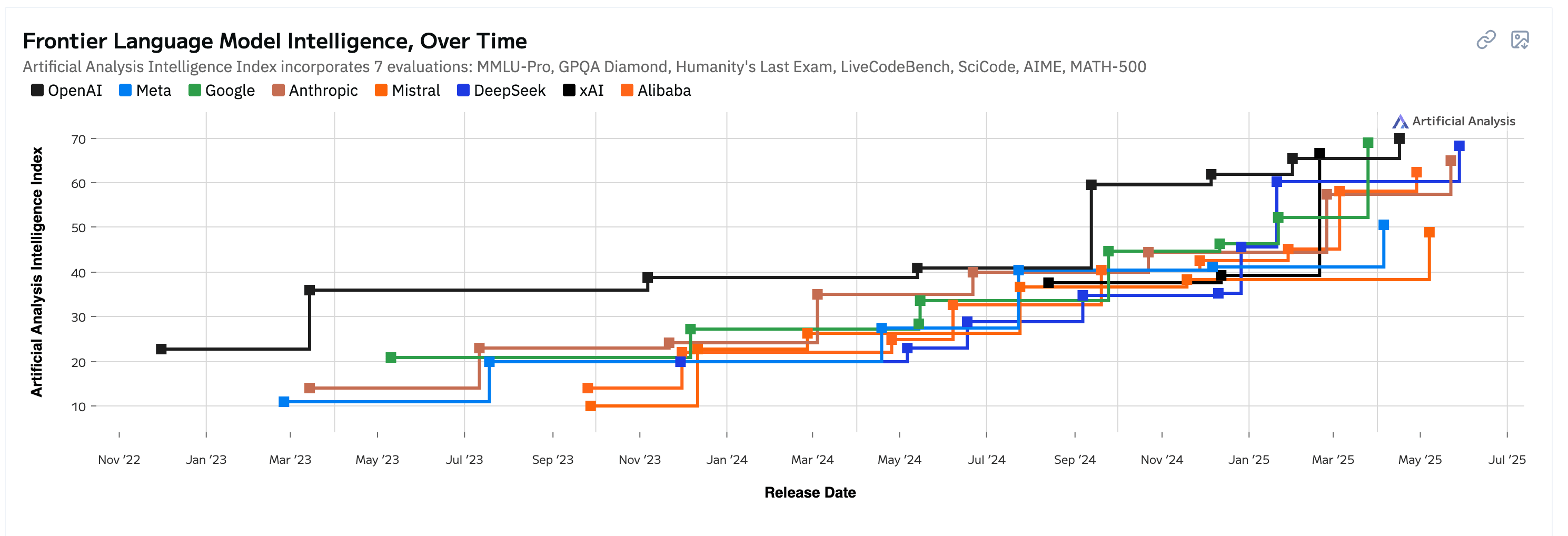The width and height of the screenshot is (1568, 536).
Task: Click the Anthropic point near 65 in May '25
Action: 1451,161
